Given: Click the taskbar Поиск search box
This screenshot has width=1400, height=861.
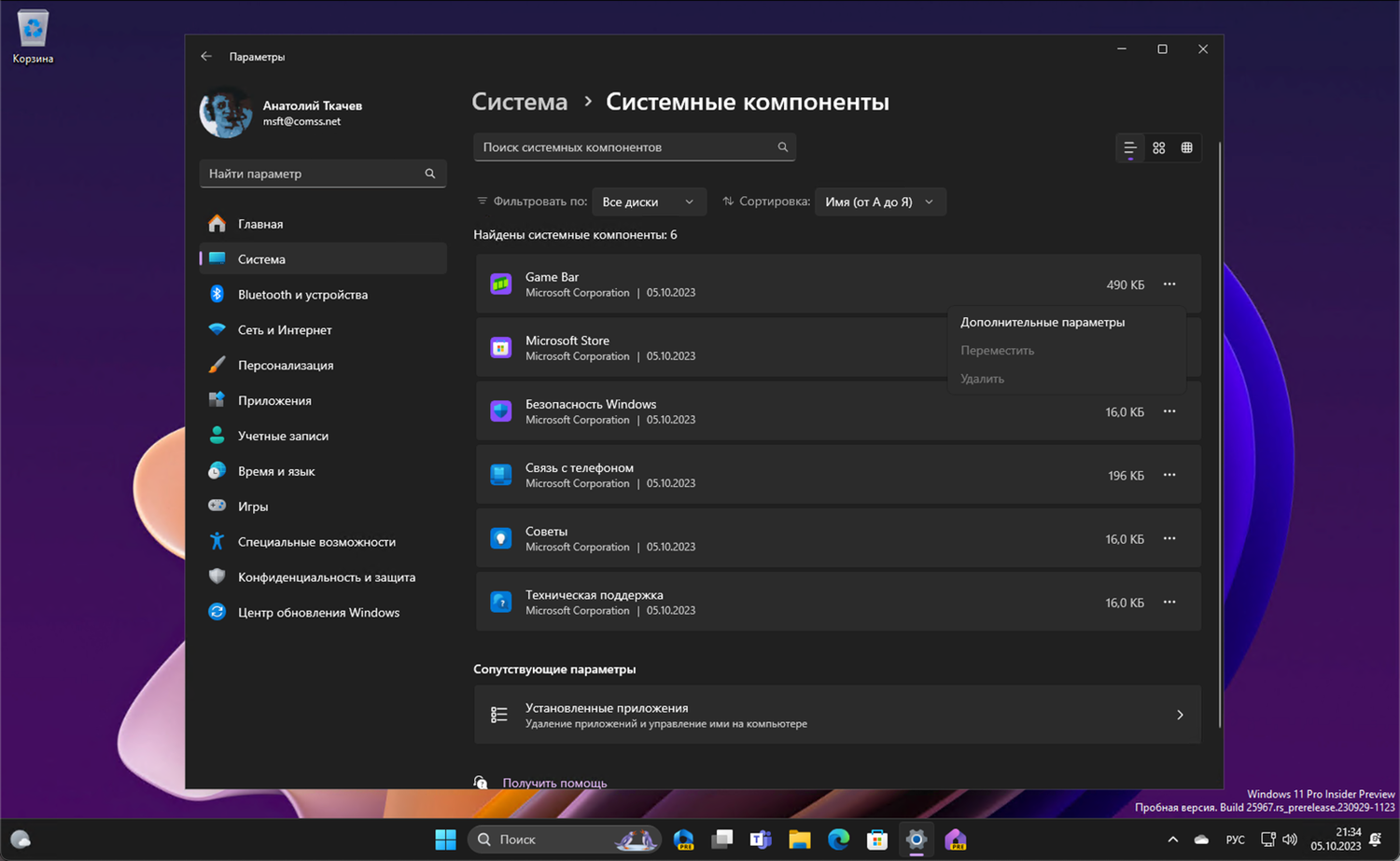Looking at the screenshot, I should pyautogui.click(x=565, y=840).
